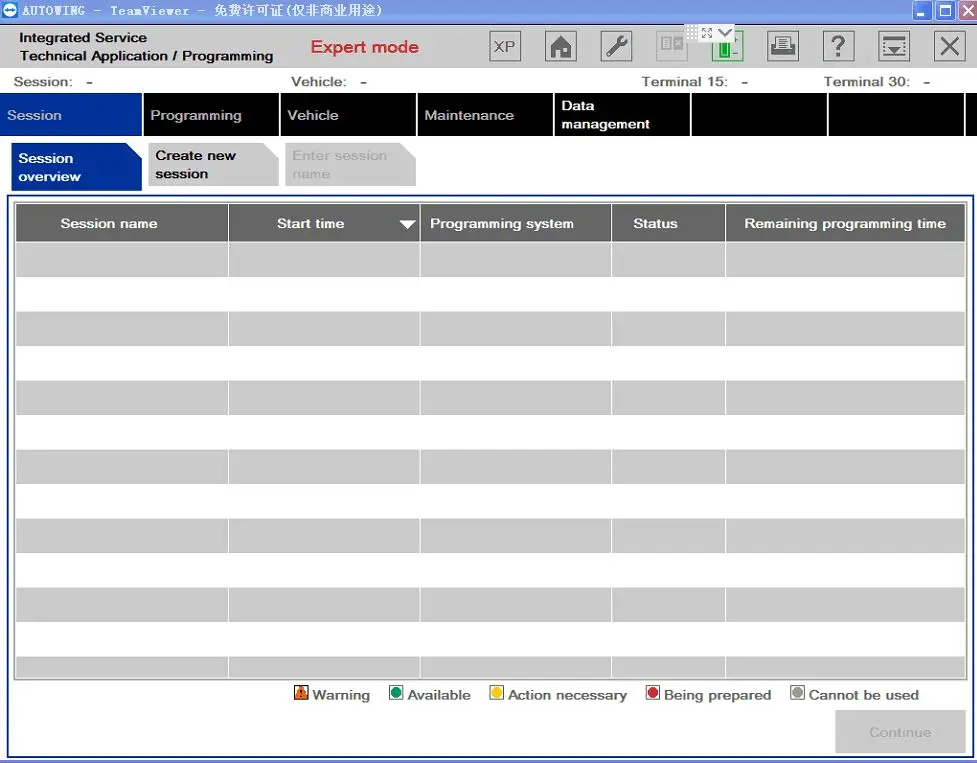The image size is (977, 763).
Task: Open the wrench settings tool
Action: pyautogui.click(x=616, y=46)
